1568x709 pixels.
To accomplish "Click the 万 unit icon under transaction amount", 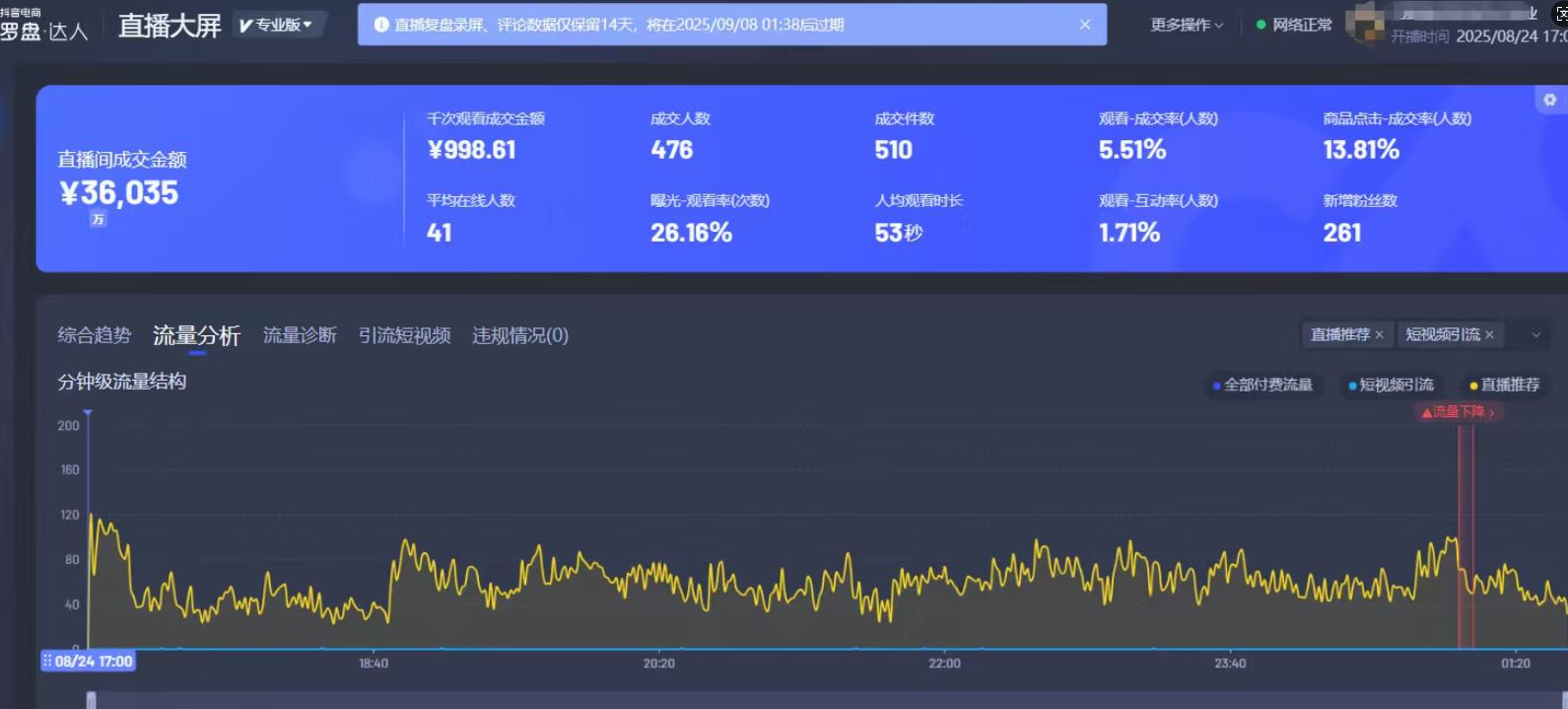I will (98, 220).
